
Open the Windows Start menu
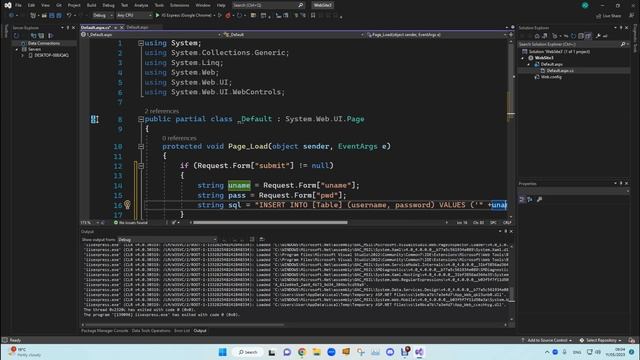click(222, 352)
